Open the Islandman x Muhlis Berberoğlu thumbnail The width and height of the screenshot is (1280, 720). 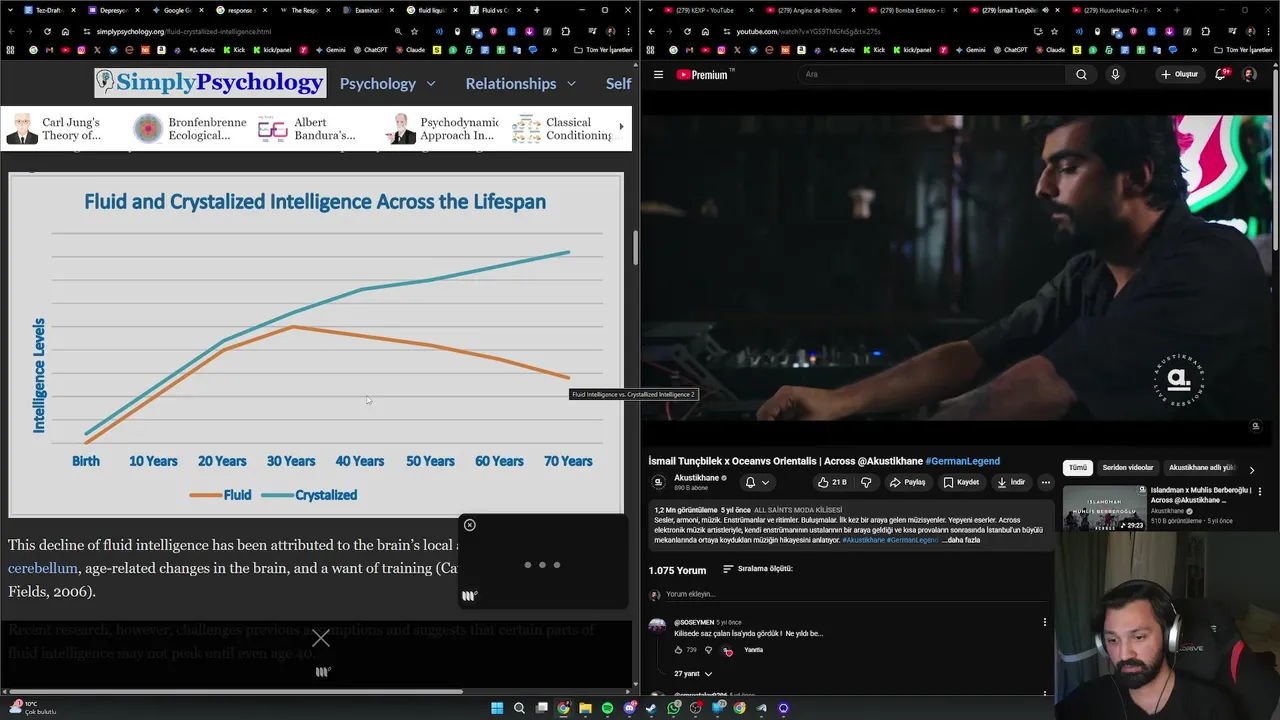click(x=1104, y=507)
